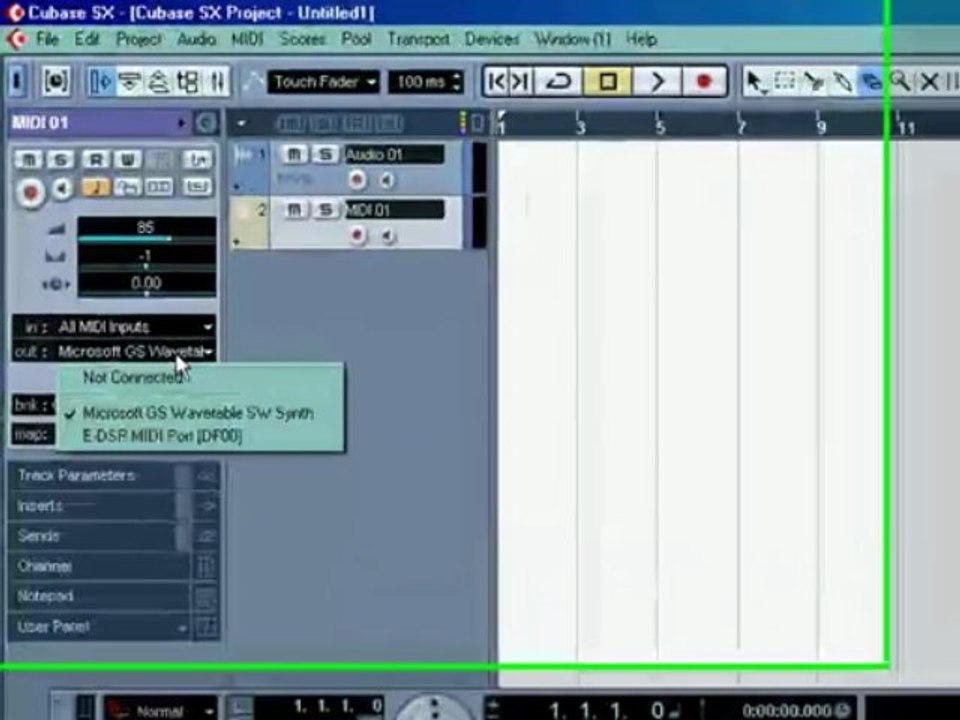The height and width of the screenshot is (720, 960).
Task: Click the Audio 01 track name field
Action: (x=394, y=154)
